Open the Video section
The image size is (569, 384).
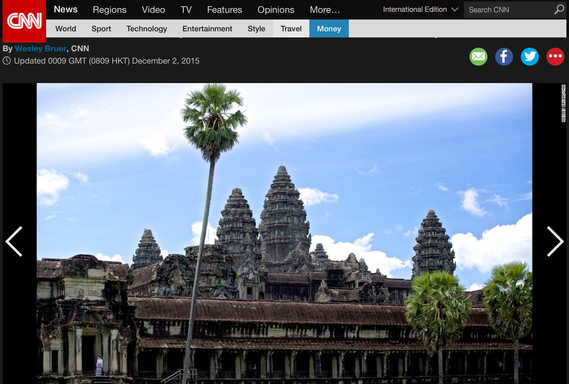pyautogui.click(x=153, y=10)
